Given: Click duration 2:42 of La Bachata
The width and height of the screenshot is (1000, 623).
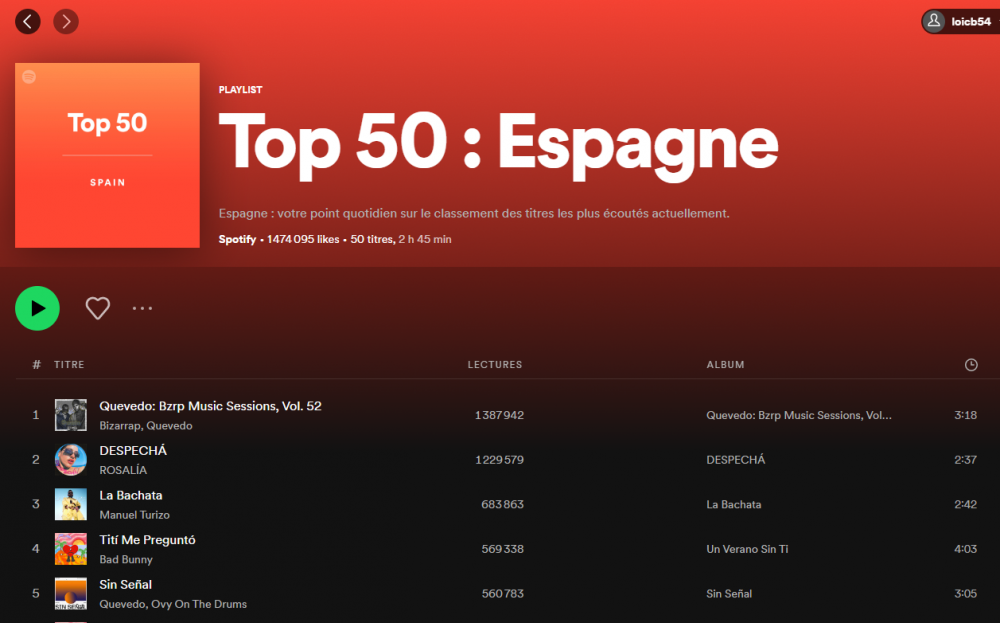Looking at the screenshot, I should tap(966, 504).
